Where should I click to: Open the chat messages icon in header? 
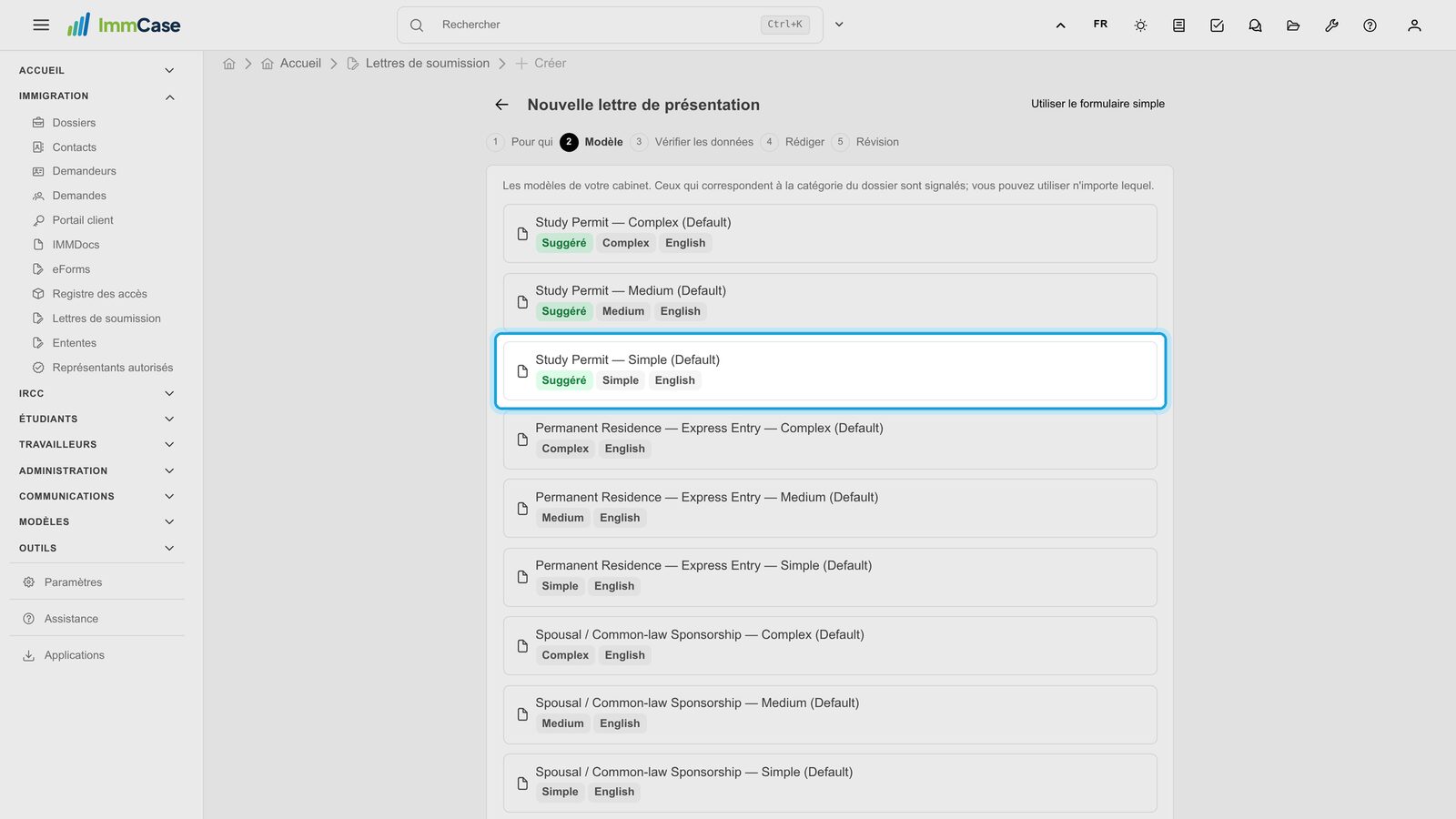coord(1255,25)
